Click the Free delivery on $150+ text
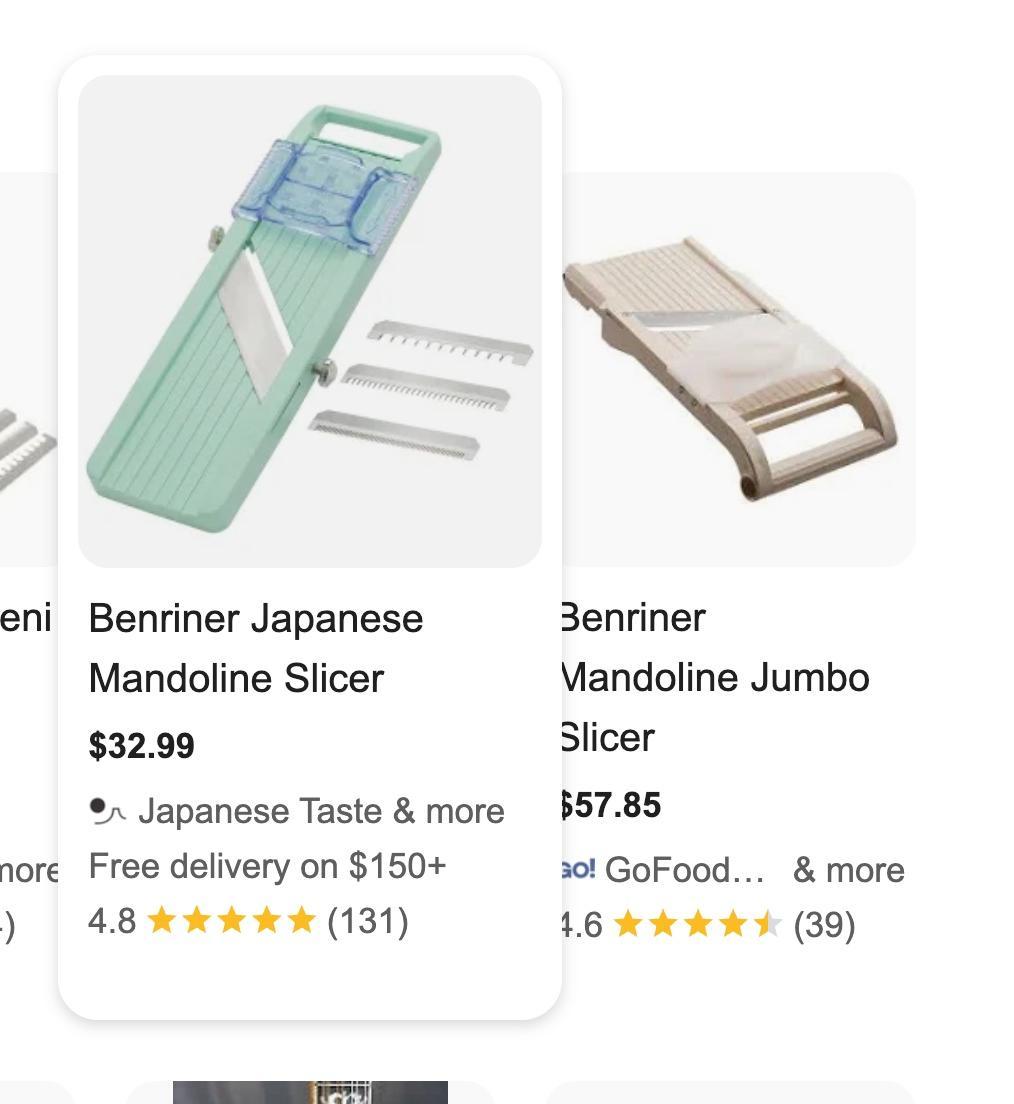The image size is (1014, 1104). (x=268, y=866)
